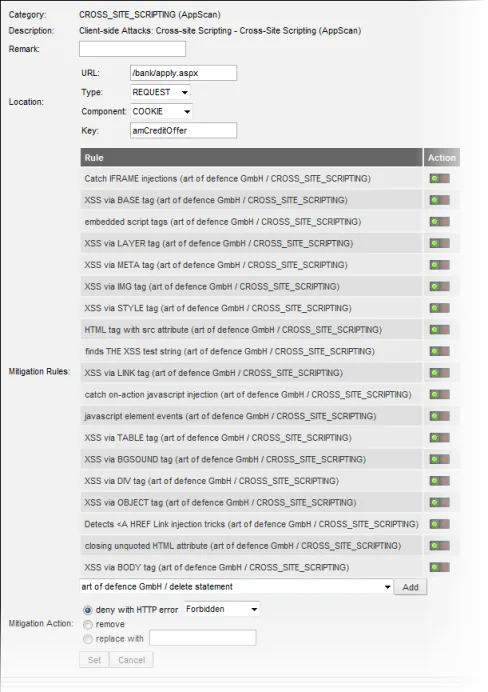Open the Component COOKIE dropdown
This screenshot has height=692, width=488.
pyautogui.click(x=161, y=111)
